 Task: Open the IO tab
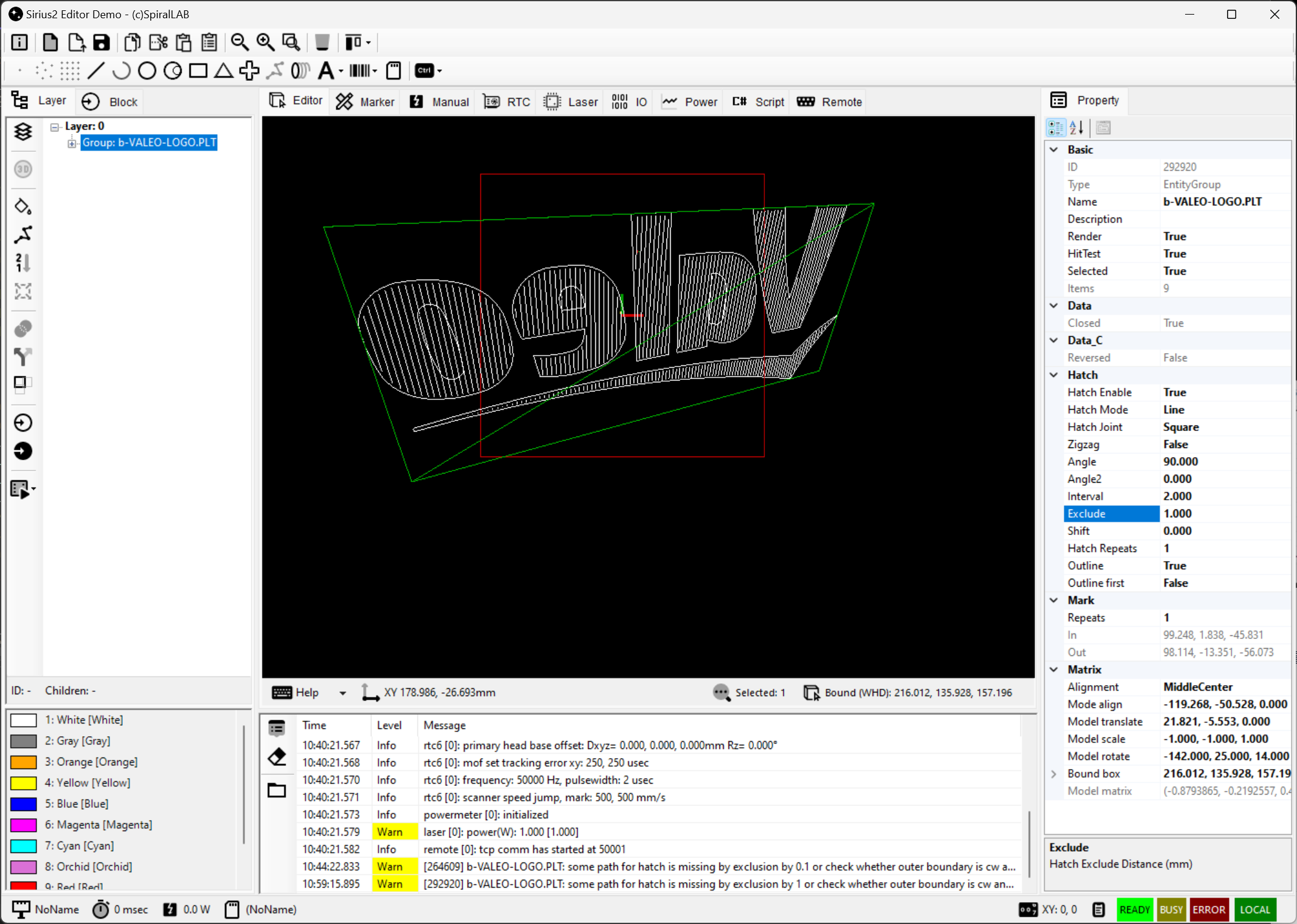click(630, 102)
